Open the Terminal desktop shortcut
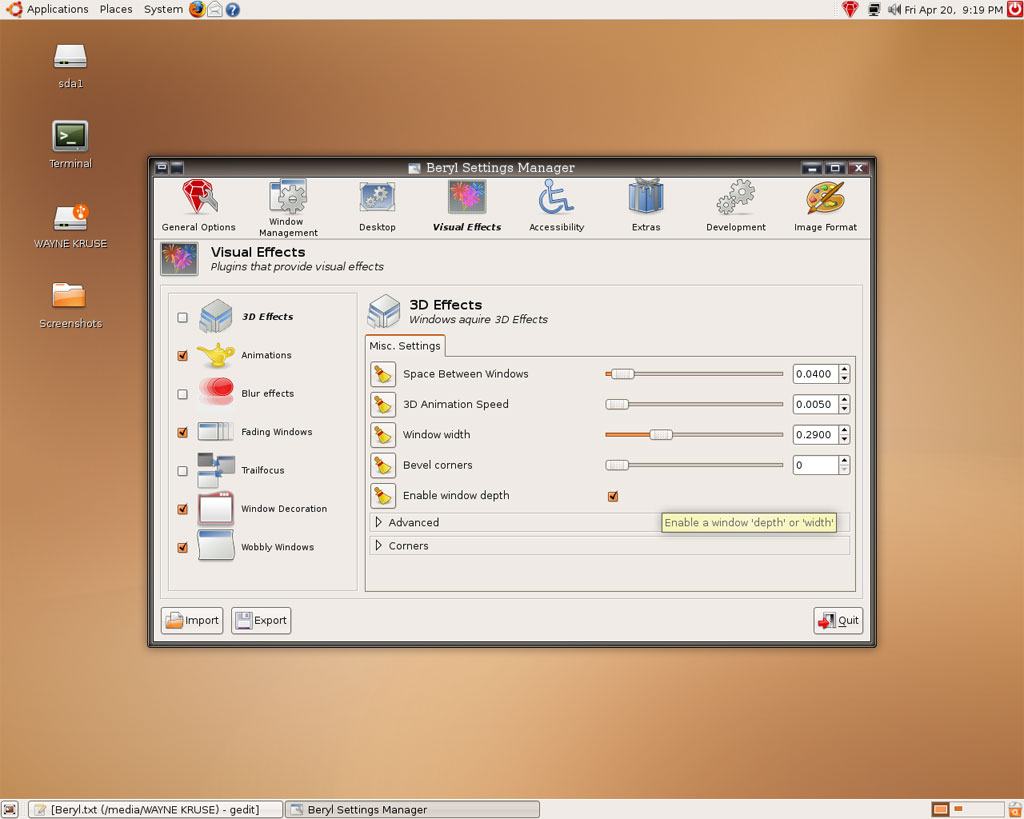This screenshot has width=1024, height=819. (71, 145)
